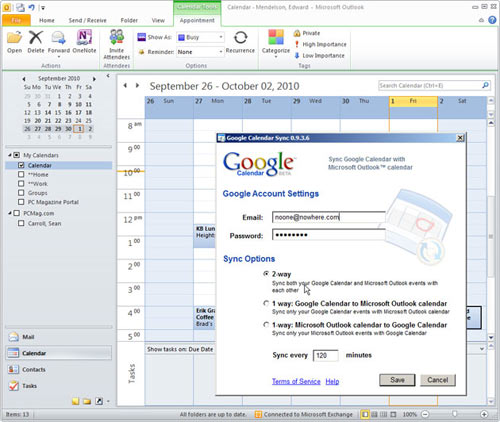Expand navigation pane button options
Viewport: 500px width, 422px height.
108,402
